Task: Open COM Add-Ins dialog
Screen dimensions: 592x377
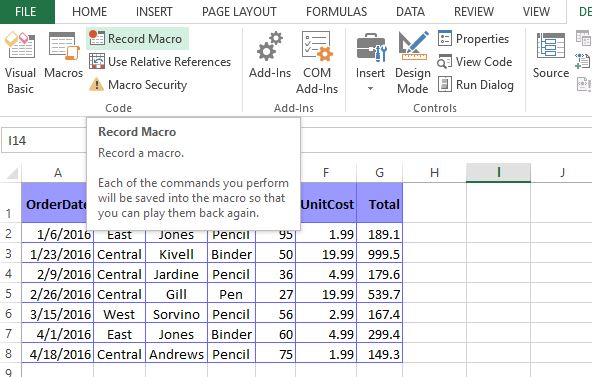Action: [317, 63]
